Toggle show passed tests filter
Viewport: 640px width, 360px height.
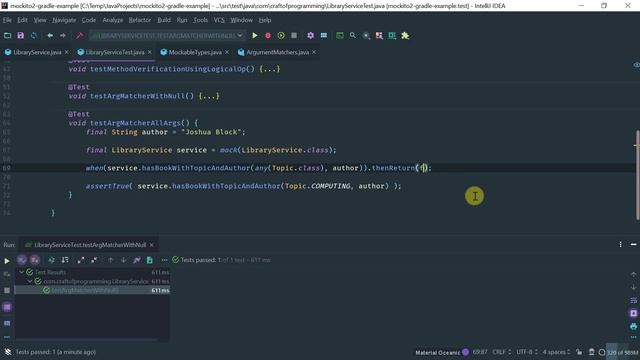coord(22,260)
